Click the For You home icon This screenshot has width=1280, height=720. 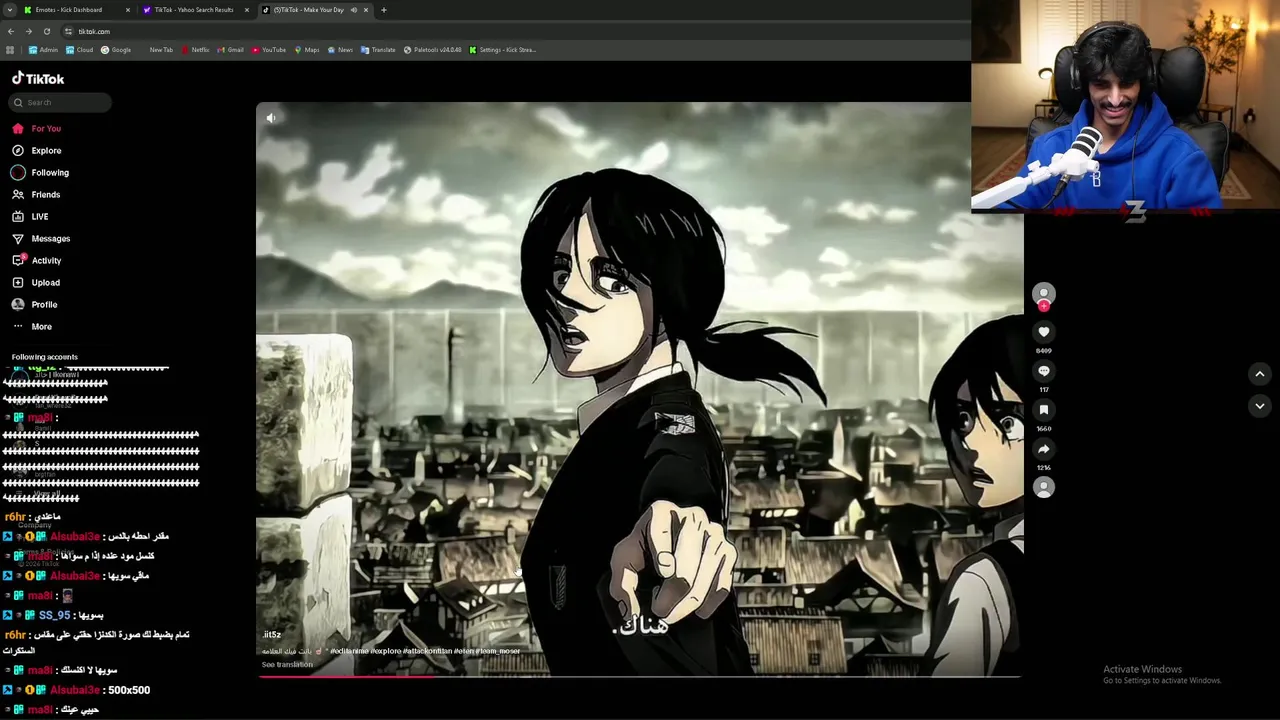click(x=18, y=128)
